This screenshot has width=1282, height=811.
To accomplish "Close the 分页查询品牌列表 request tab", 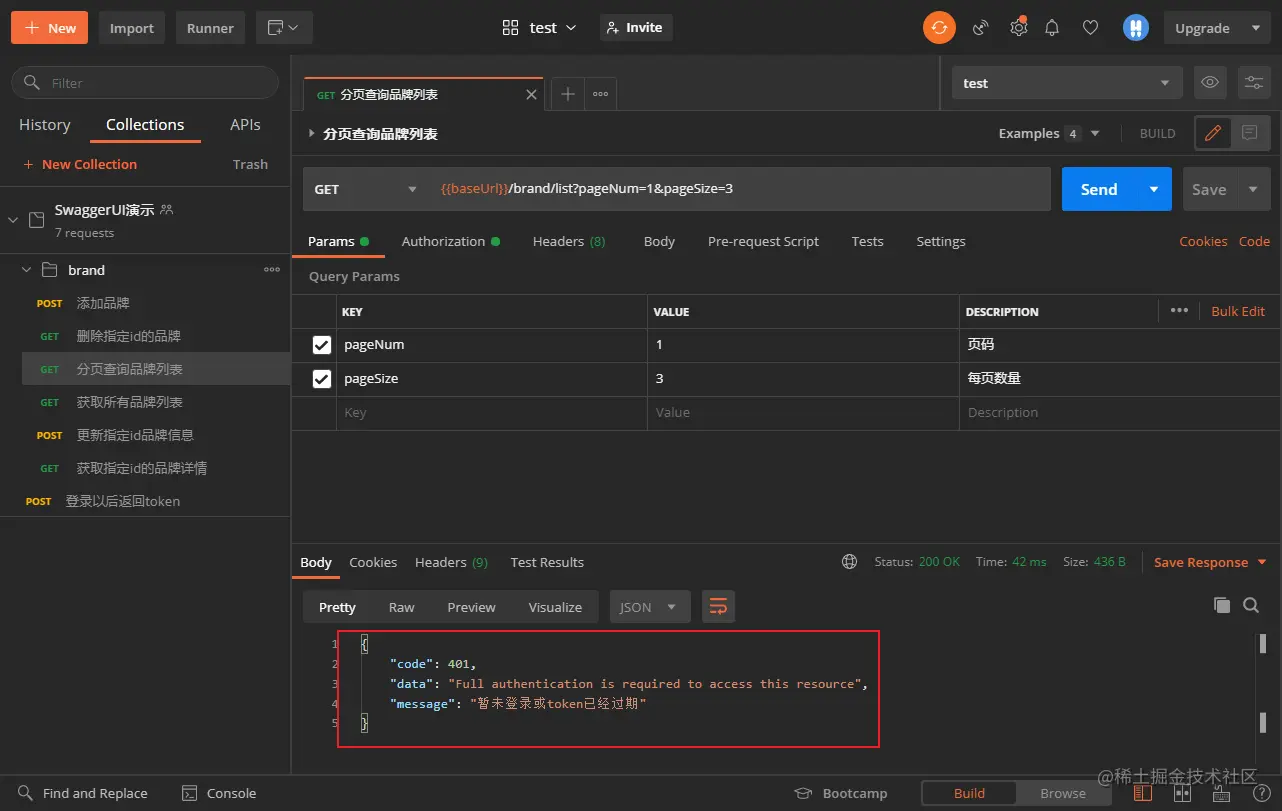I will click(x=531, y=95).
